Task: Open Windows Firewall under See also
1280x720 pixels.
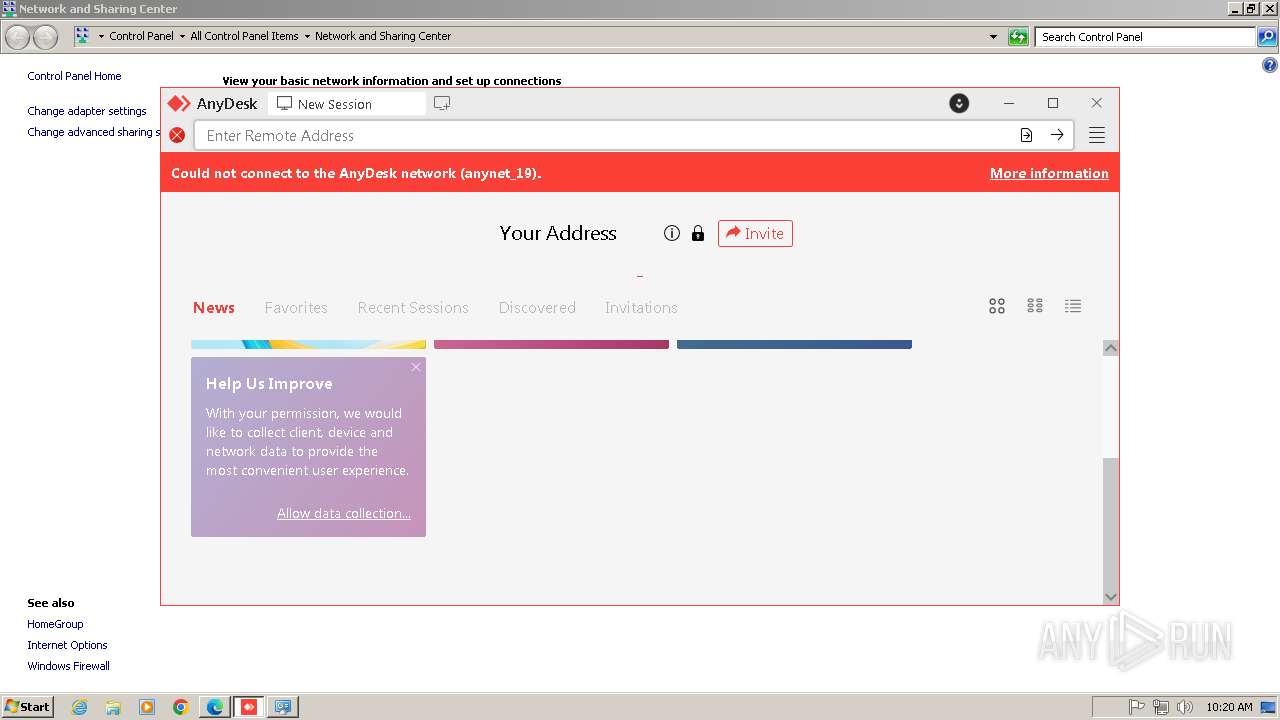Action: [x=68, y=666]
